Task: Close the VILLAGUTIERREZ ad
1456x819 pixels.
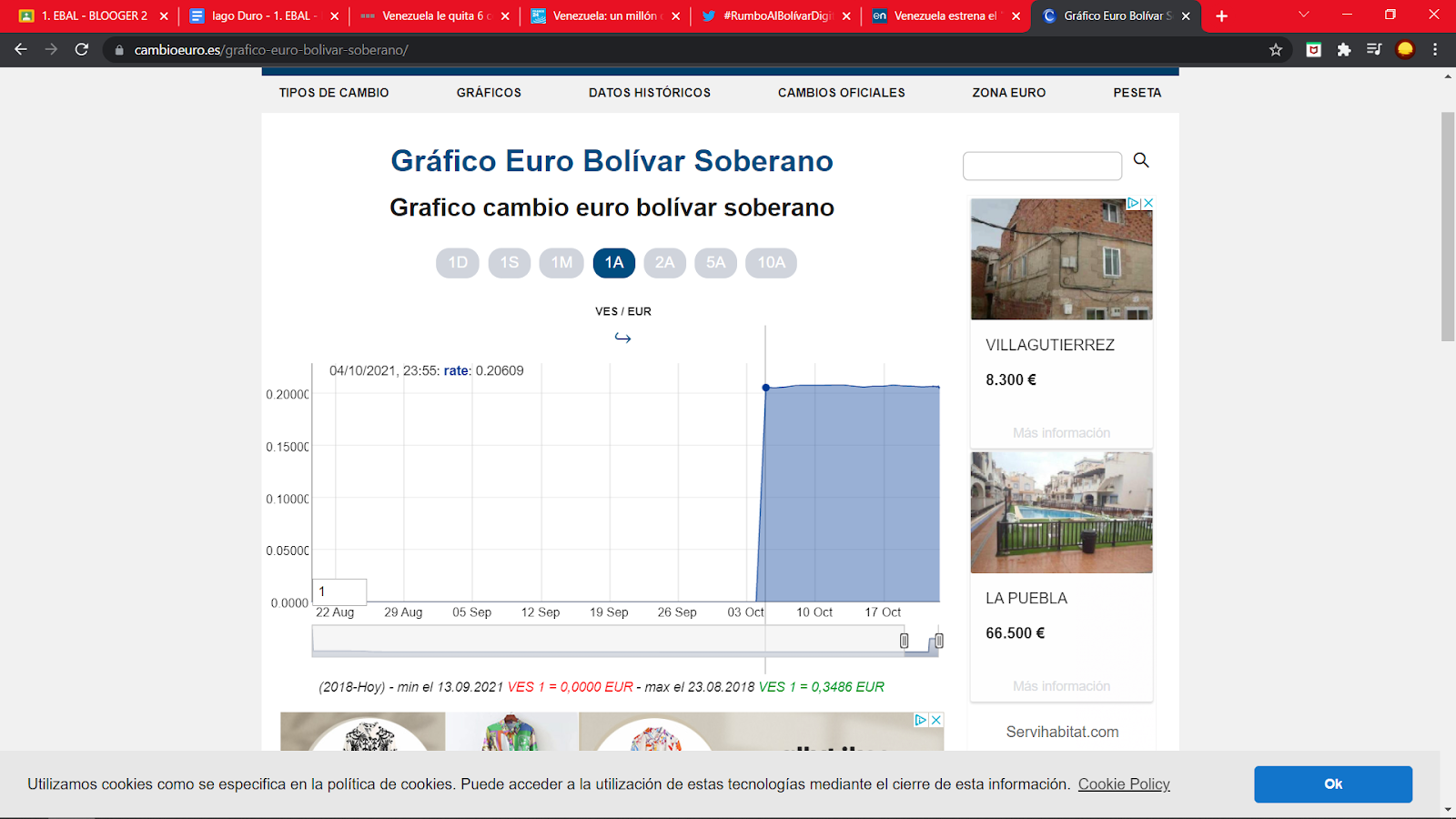Action: click(x=1148, y=203)
